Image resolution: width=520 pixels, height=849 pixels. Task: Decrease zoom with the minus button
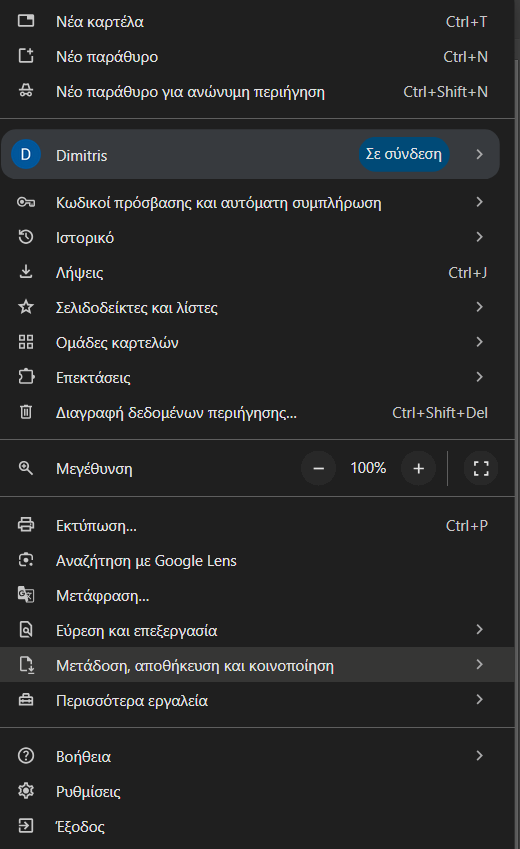point(318,468)
